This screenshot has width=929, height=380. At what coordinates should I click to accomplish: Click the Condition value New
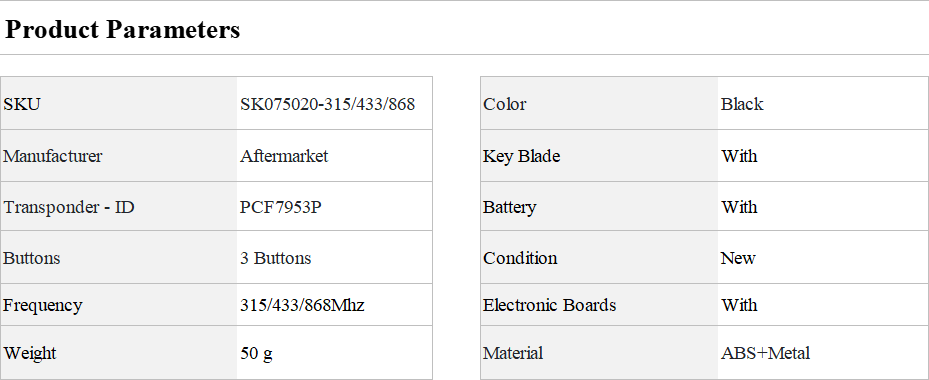coord(738,258)
